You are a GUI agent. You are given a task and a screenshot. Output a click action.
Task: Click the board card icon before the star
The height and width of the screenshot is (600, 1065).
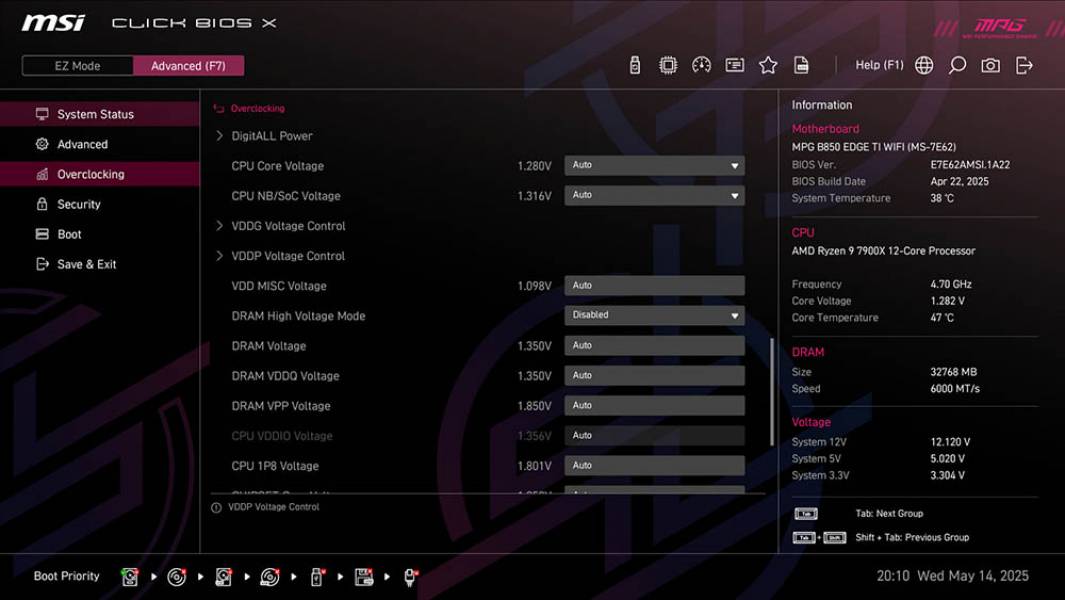point(734,65)
